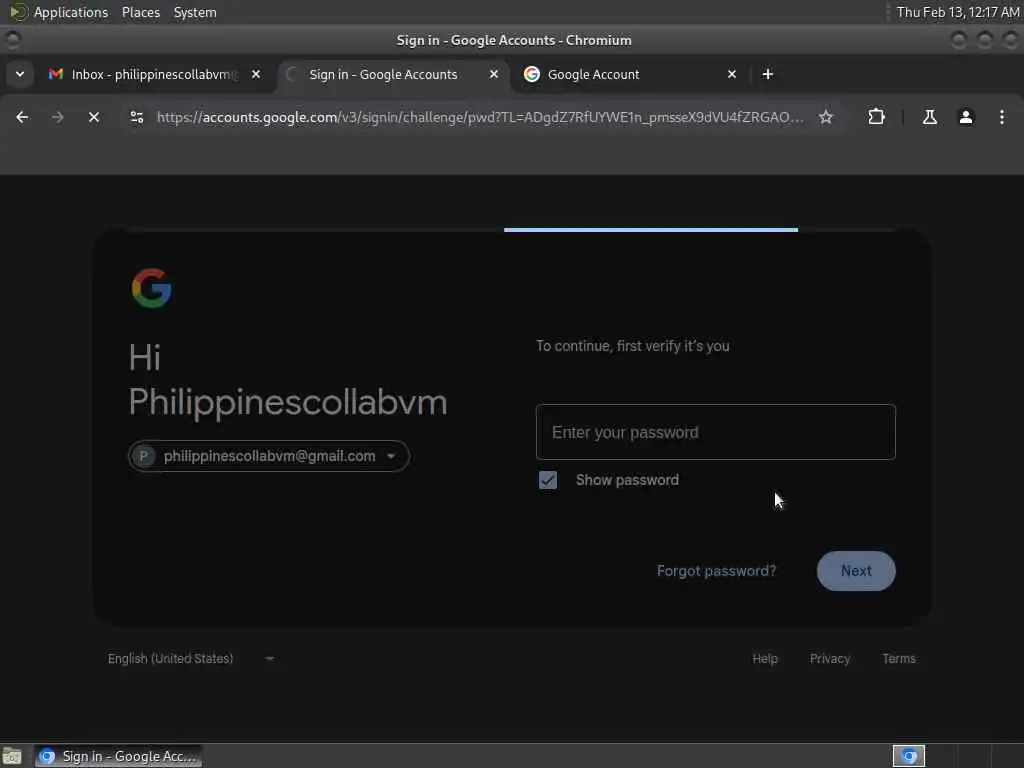
Task: Close the Sign in - Google Accounts tab
Action: click(x=494, y=74)
